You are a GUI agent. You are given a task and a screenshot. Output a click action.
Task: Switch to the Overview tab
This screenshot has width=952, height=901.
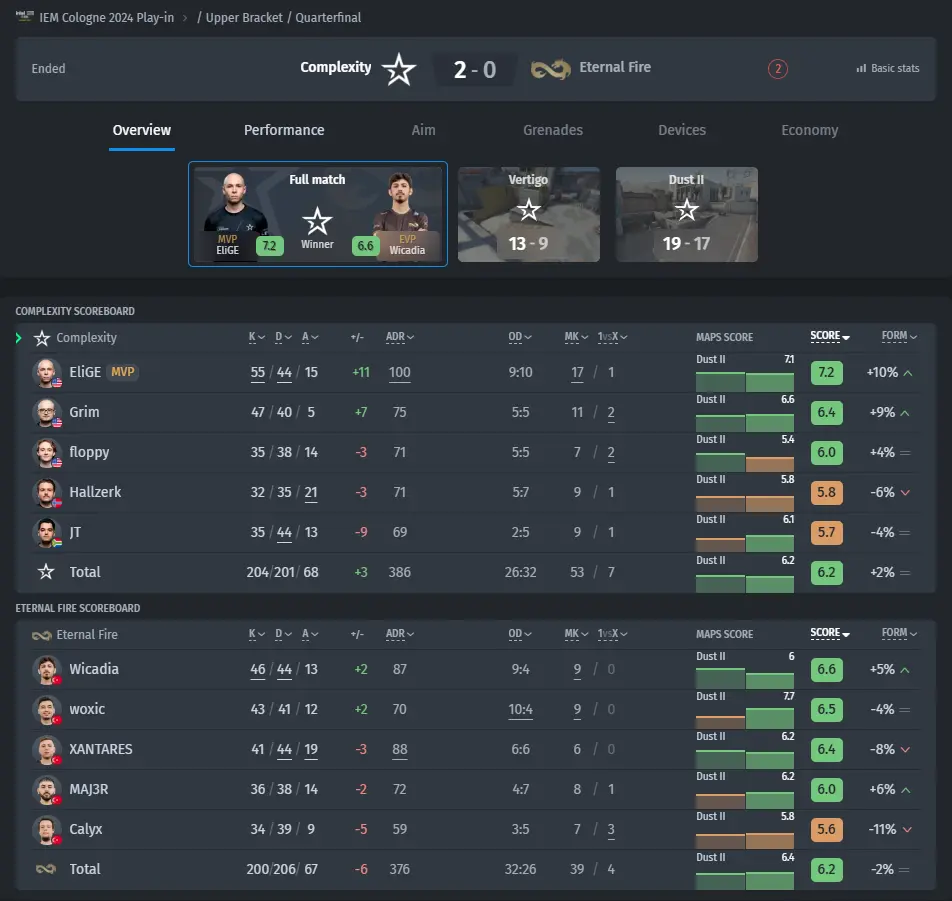point(142,130)
